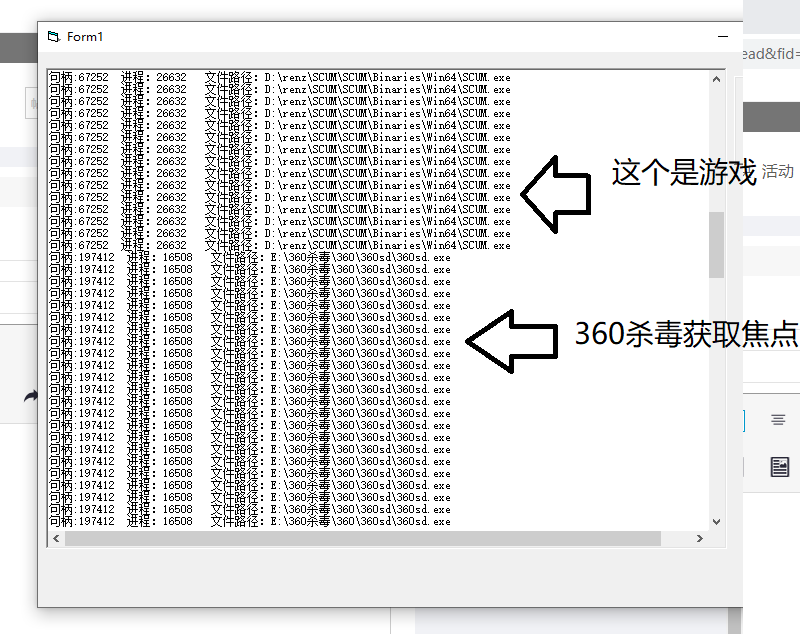Open the "活动" link in the background page
The image size is (800, 634).
777,171
